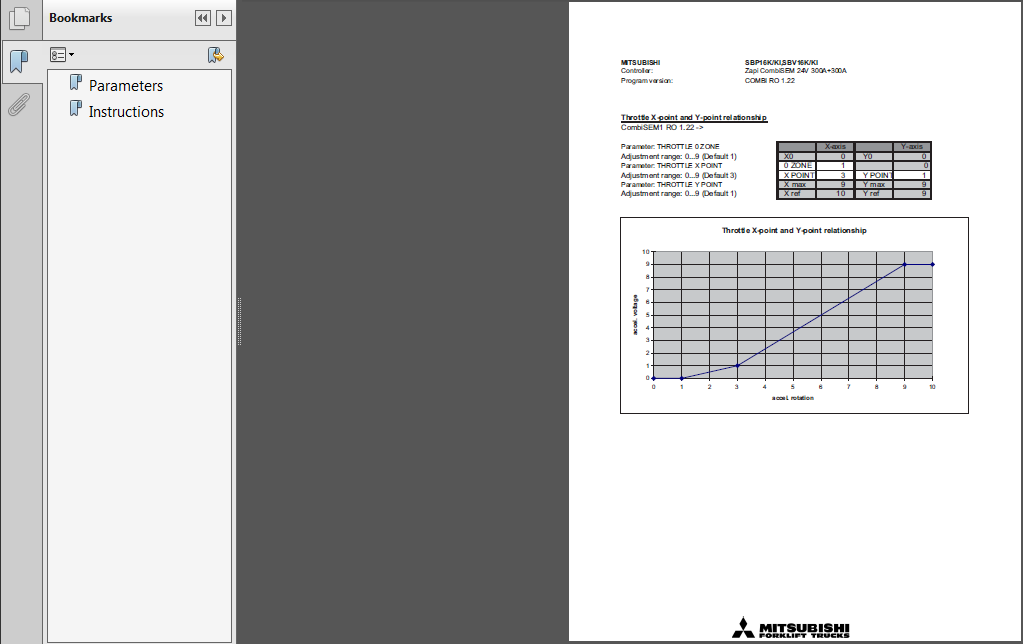Click the new bookmark icon
Viewport: 1023px width, 644px height.
tap(216, 55)
